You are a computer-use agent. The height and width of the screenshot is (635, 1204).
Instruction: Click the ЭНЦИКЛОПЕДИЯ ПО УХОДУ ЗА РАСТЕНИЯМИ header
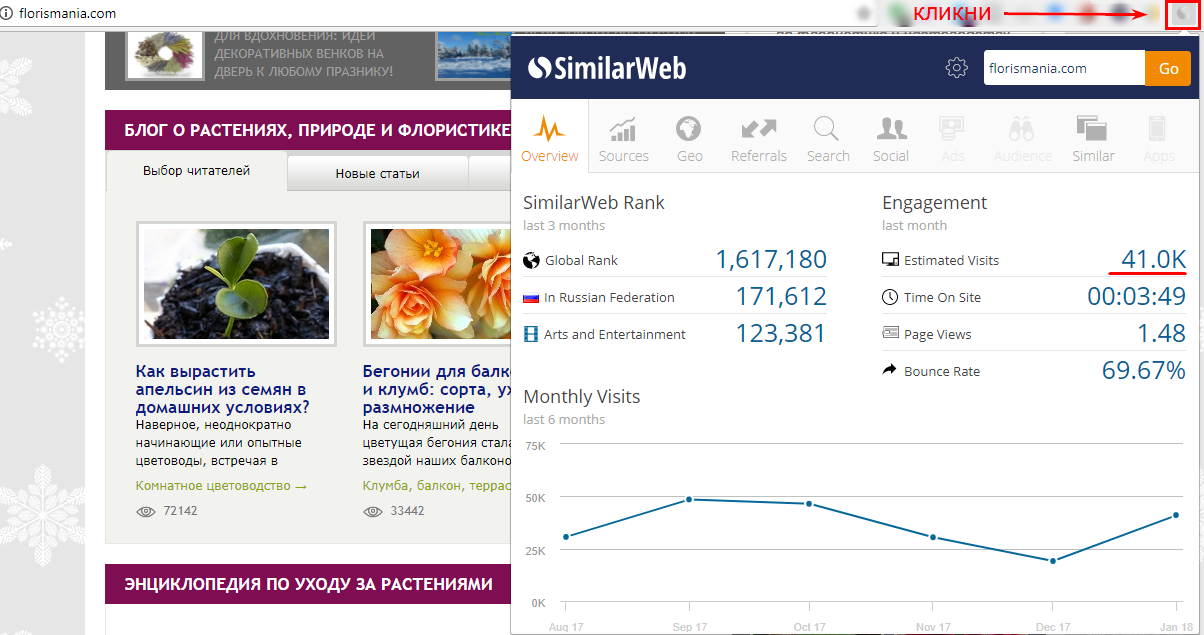tap(309, 584)
